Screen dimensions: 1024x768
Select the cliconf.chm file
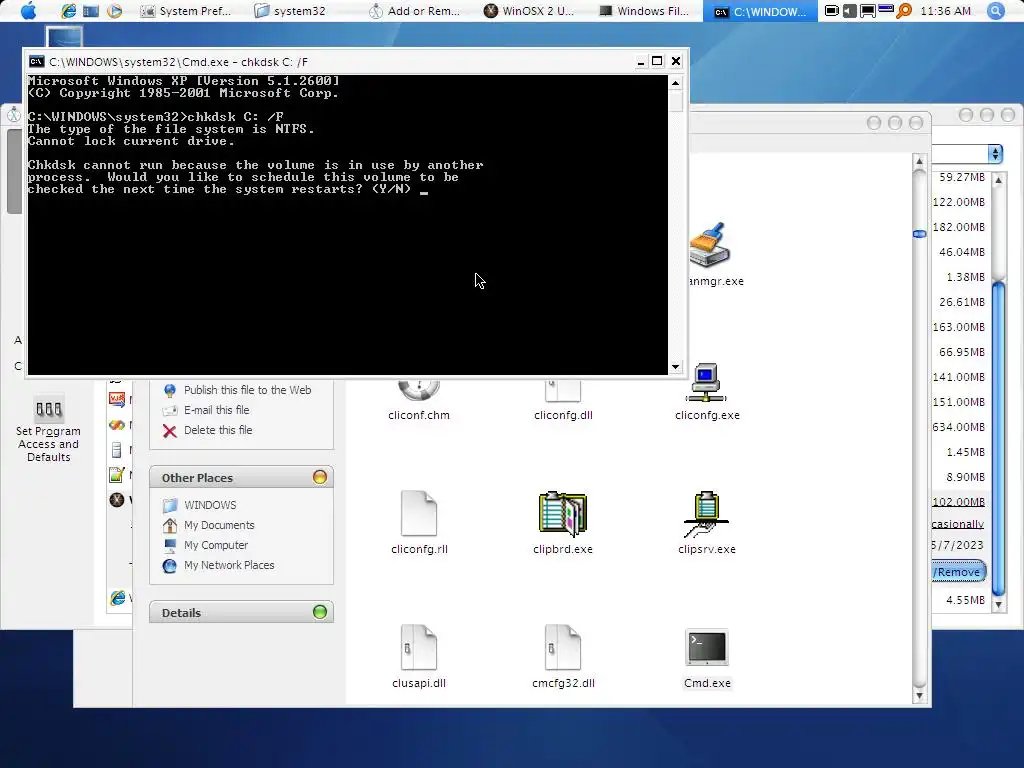coord(419,400)
